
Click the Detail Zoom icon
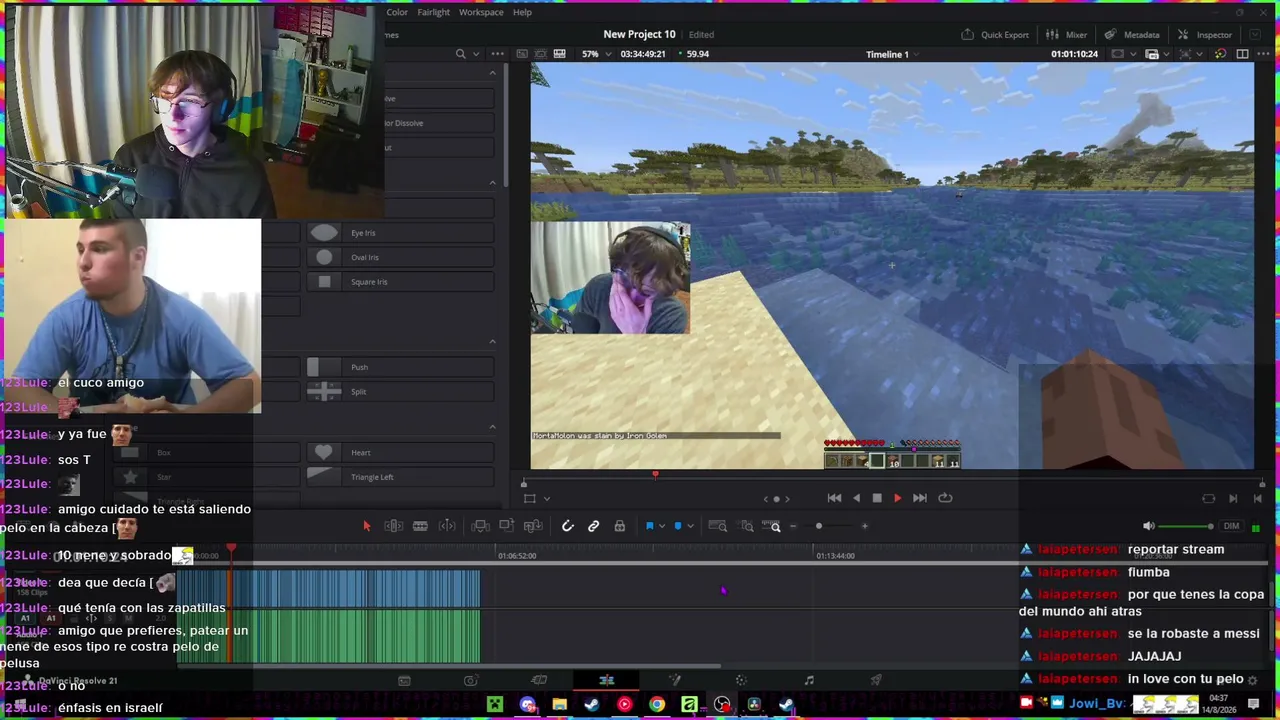[747, 526]
